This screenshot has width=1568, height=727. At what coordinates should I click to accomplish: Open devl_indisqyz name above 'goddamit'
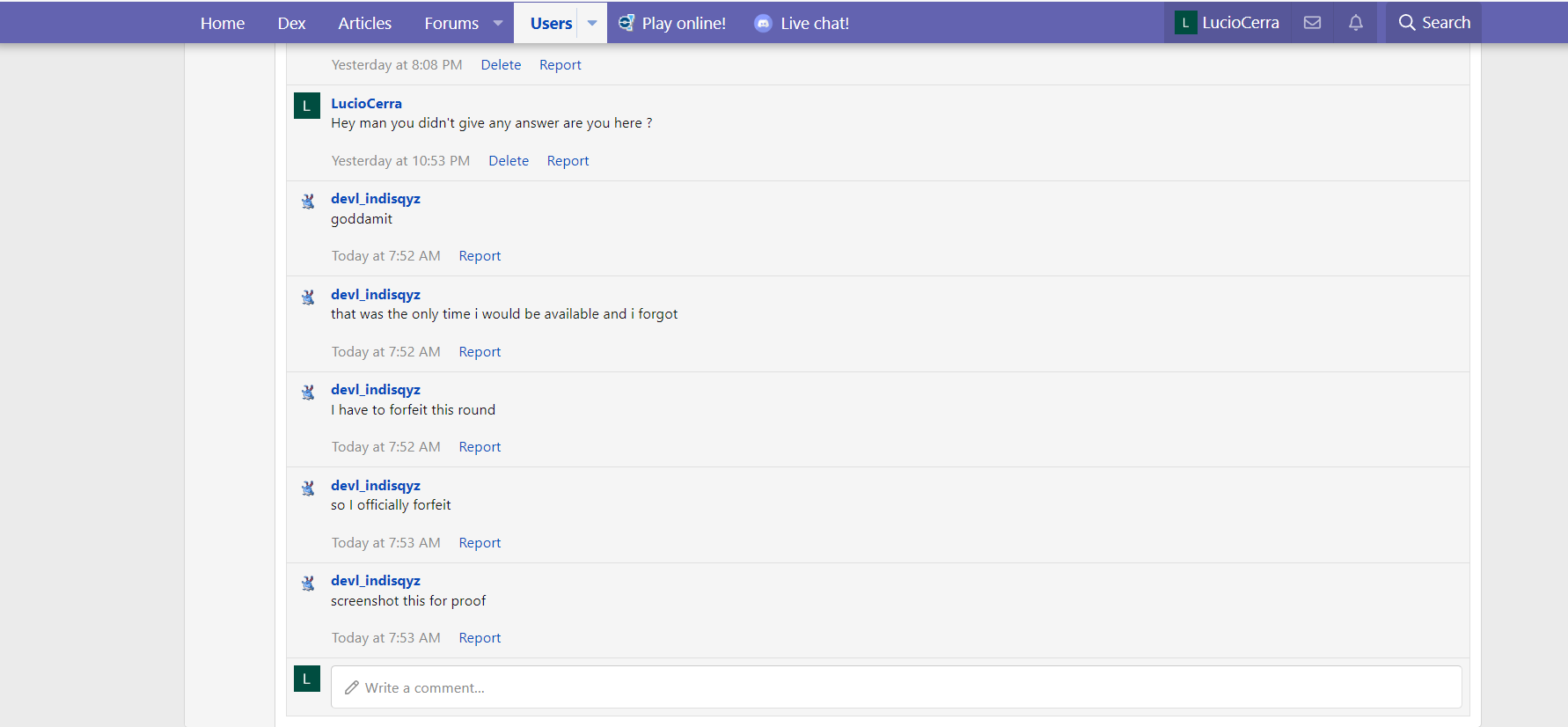tap(376, 199)
